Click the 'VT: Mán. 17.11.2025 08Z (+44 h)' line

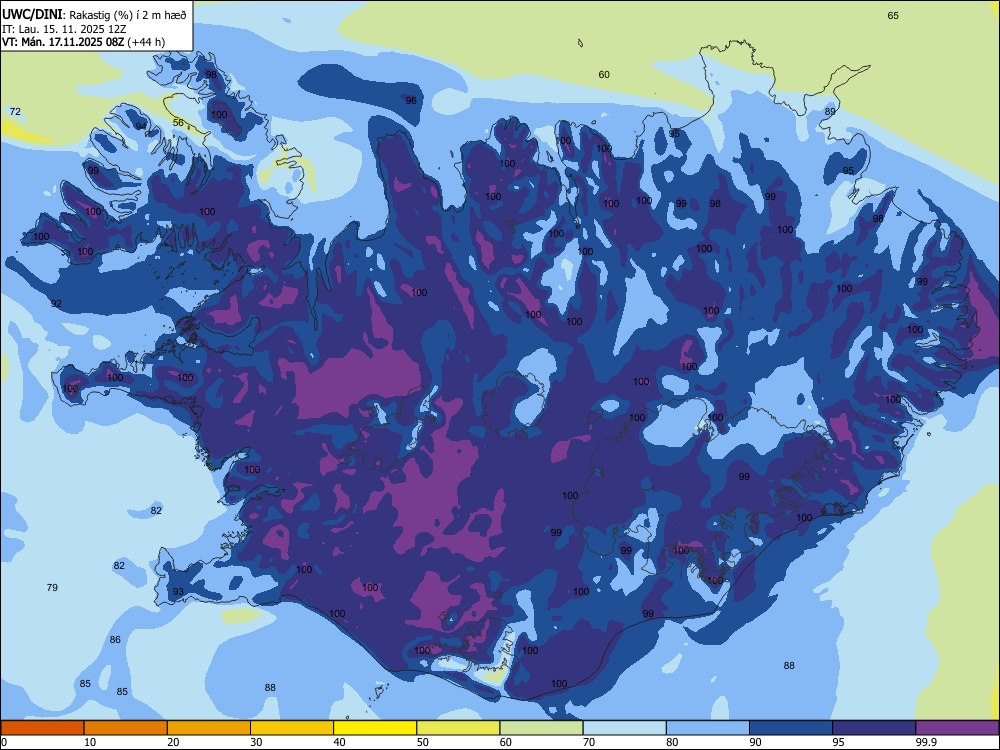point(84,42)
